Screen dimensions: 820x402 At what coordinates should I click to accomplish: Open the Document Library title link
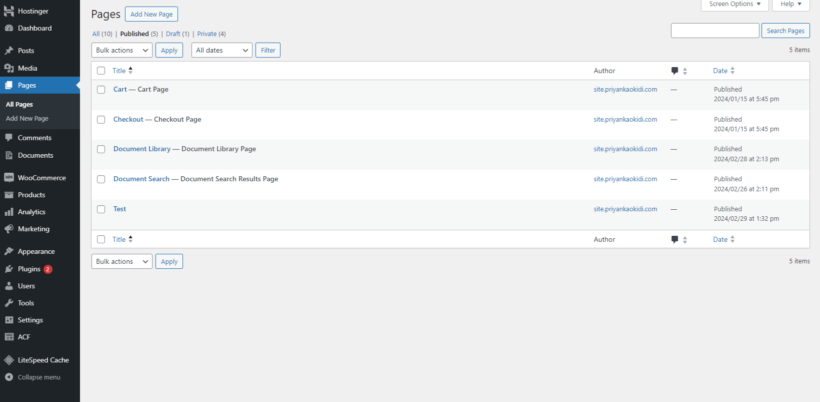click(x=142, y=149)
